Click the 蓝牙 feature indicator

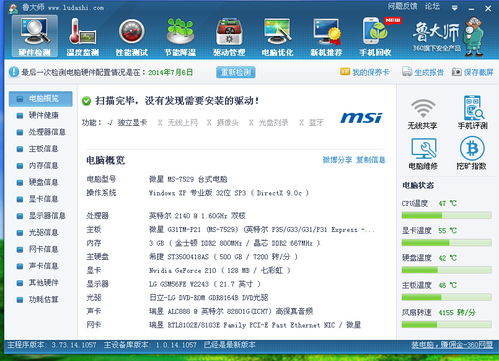(311, 123)
